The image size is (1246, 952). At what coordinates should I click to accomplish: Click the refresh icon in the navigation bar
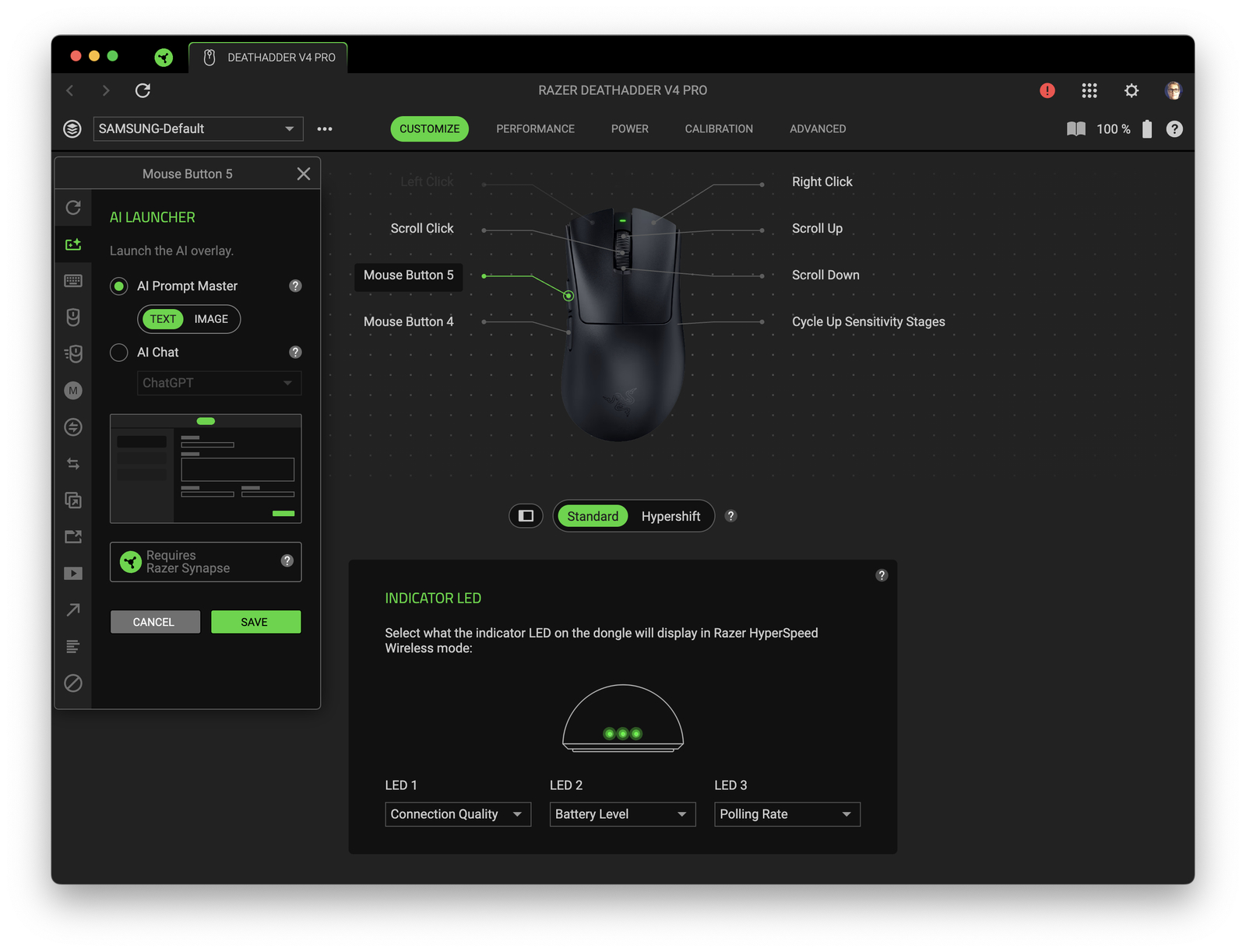click(143, 90)
